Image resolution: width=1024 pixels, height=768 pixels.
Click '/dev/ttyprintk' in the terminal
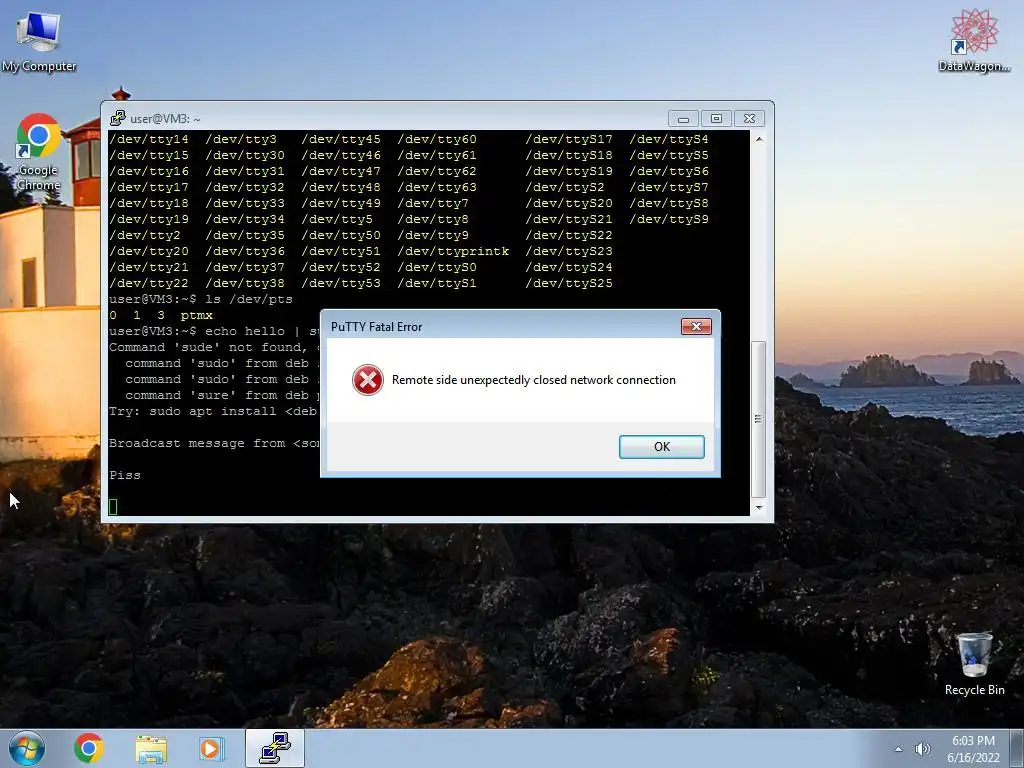(453, 251)
